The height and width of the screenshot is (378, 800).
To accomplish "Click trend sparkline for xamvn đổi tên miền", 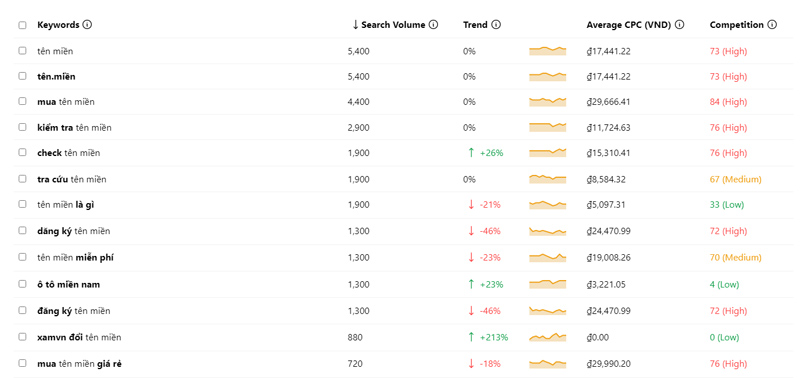I will pyautogui.click(x=547, y=337).
